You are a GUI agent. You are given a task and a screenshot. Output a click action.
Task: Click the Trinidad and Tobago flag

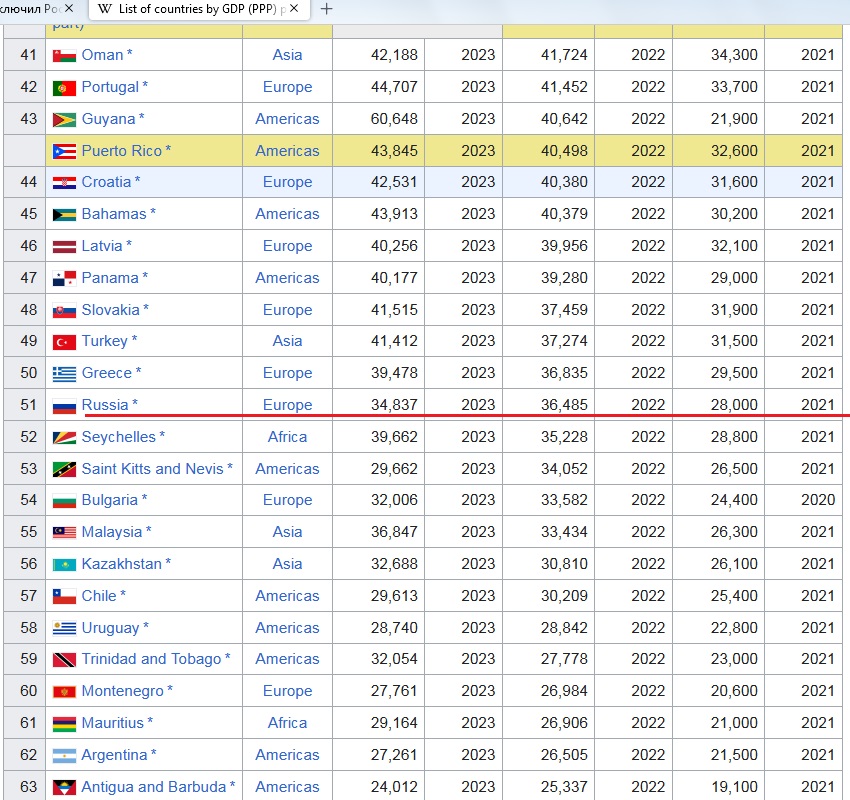pyautogui.click(x=64, y=660)
